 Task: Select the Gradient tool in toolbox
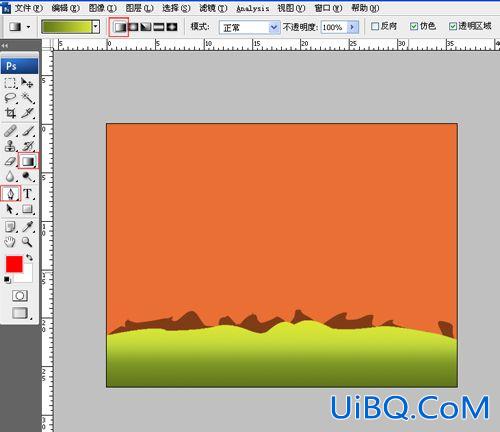28,161
